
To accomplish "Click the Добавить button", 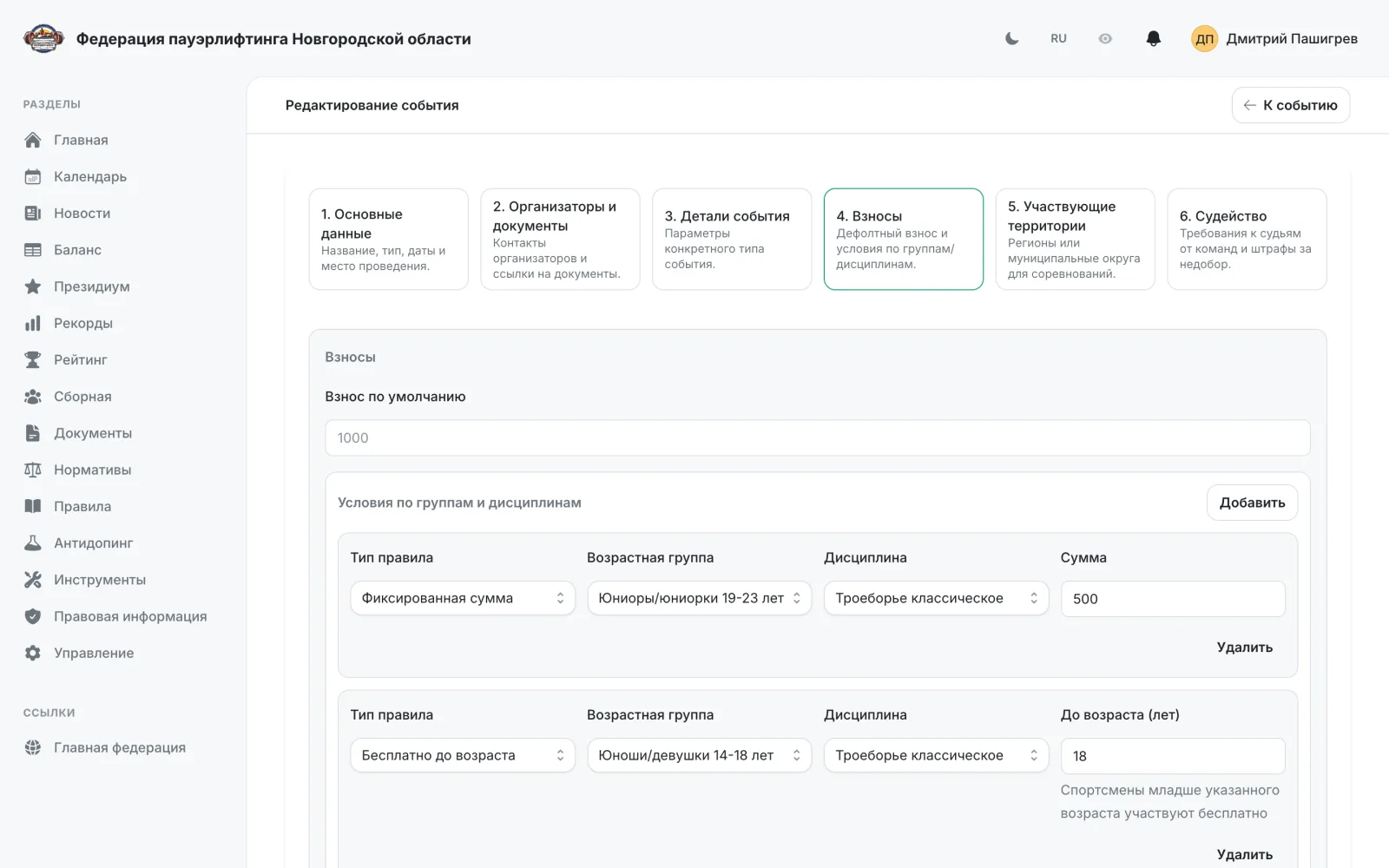I will 1252,503.
